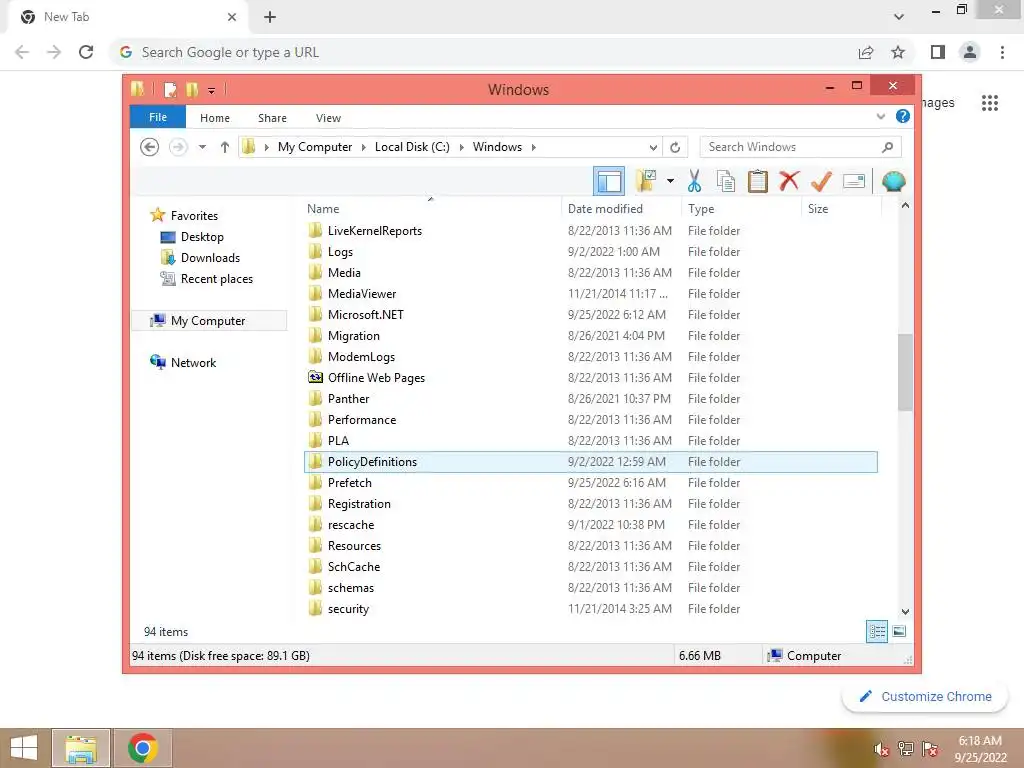Open the File menu tab

(x=158, y=117)
